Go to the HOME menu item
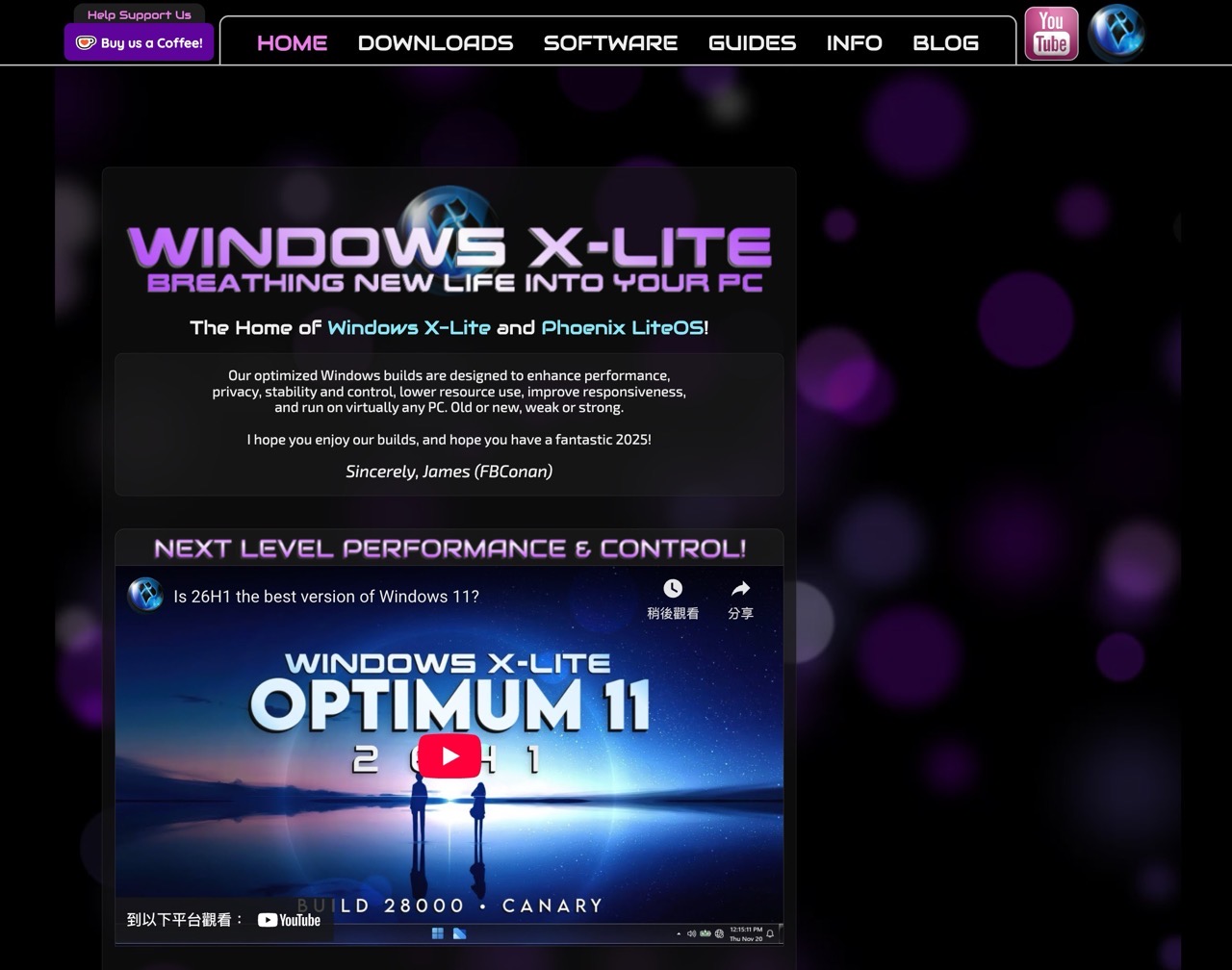The width and height of the screenshot is (1232, 970). click(292, 43)
